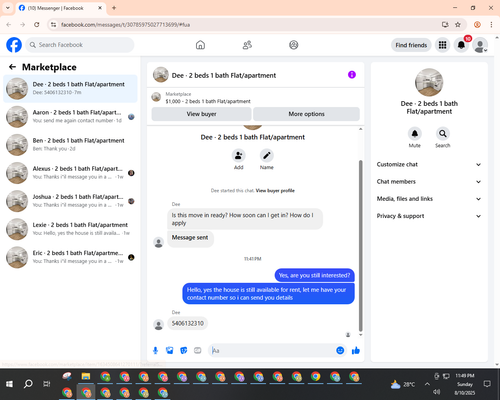500x400 pixels.
Task: Open Ben 2 beds conversation
Action: click(70, 145)
